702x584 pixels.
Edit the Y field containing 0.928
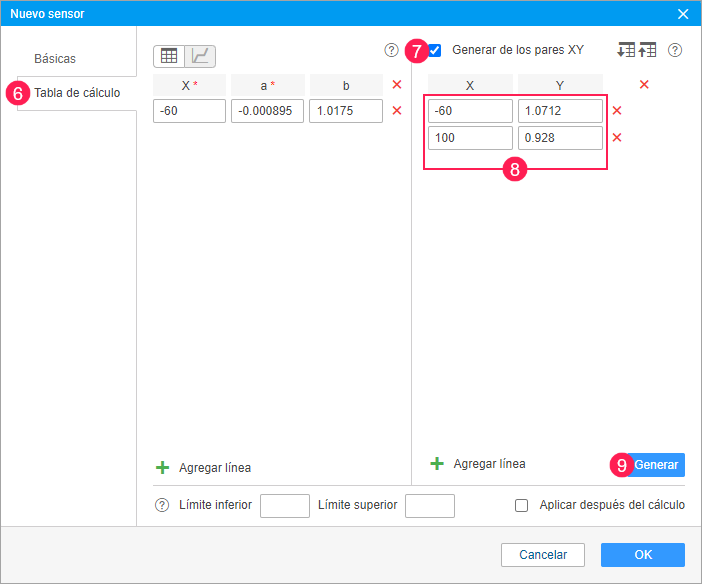click(560, 137)
